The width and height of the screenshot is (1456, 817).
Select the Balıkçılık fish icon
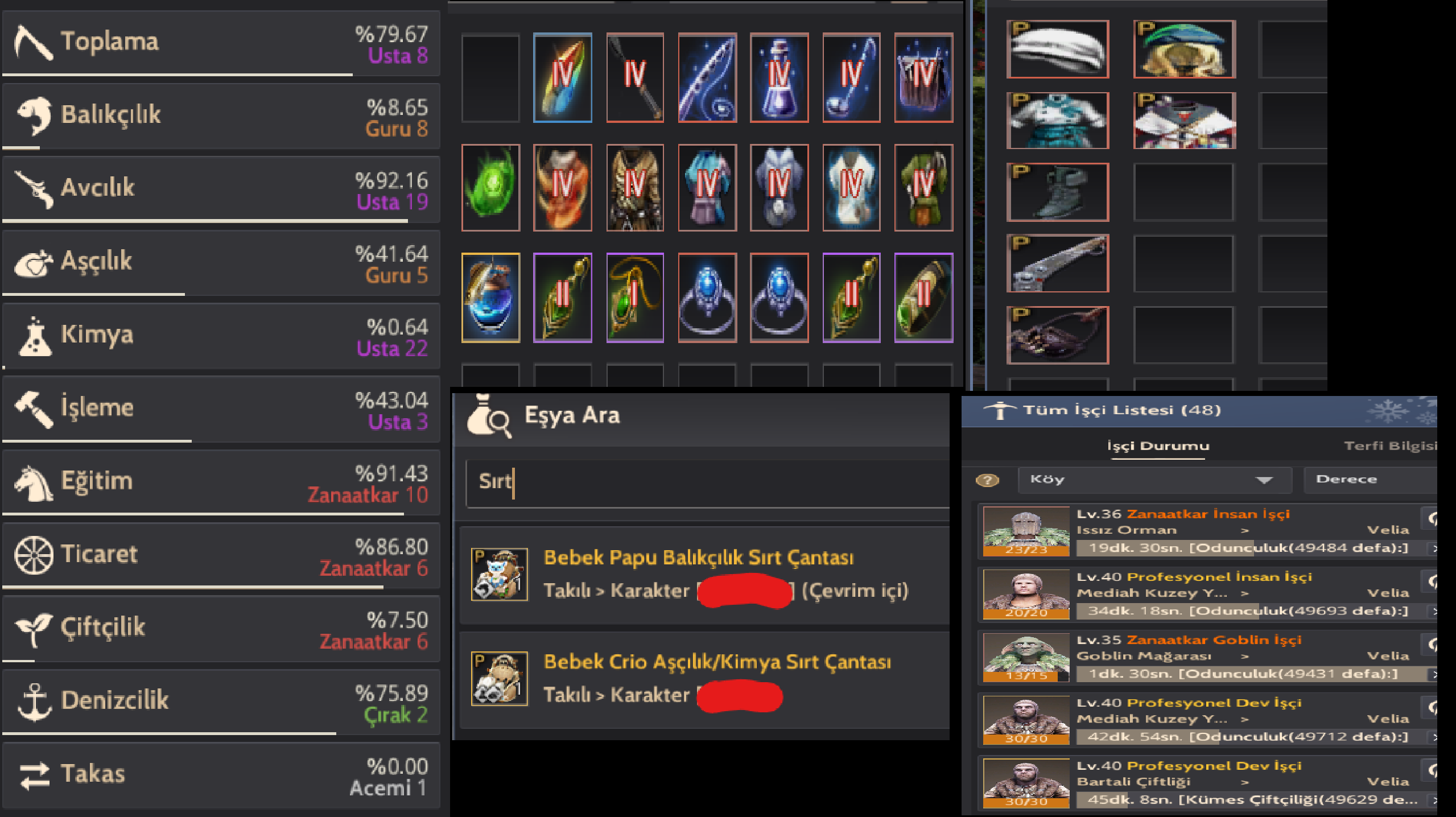[x=34, y=115]
